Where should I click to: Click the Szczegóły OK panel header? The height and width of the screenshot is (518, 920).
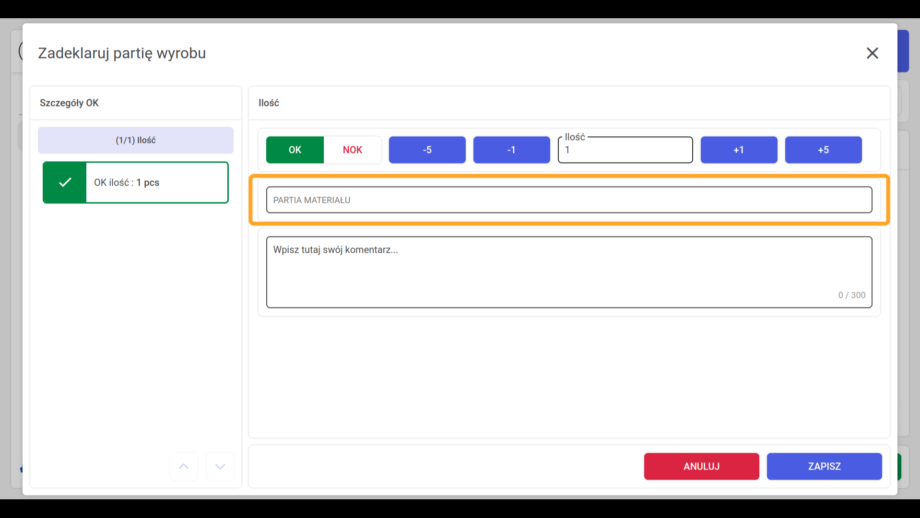pyautogui.click(x=69, y=103)
